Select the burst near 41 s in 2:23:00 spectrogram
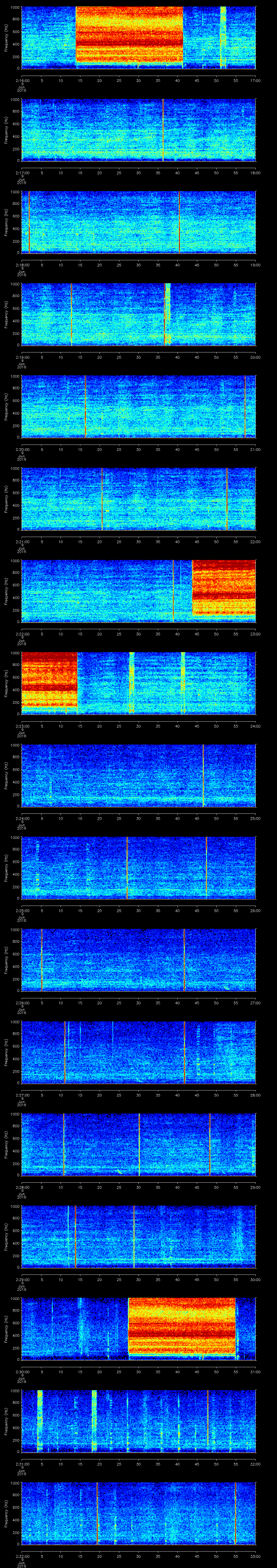The height and width of the screenshot is (1568, 277). click(183, 683)
